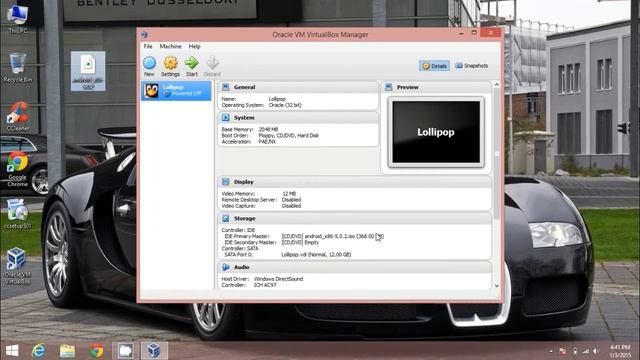The image size is (640, 360).
Task: Open the File menu
Action: pos(148,47)
